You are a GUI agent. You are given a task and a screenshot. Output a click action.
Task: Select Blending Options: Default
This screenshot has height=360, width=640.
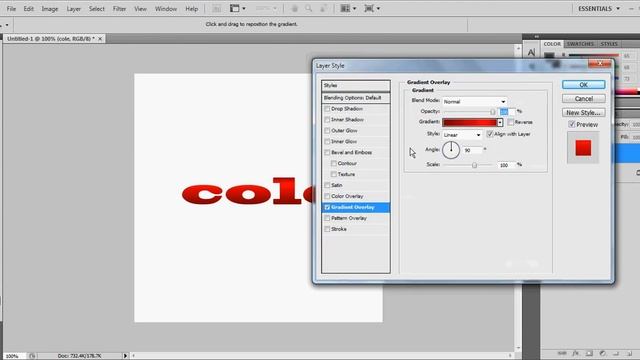(x=356, y=98)
